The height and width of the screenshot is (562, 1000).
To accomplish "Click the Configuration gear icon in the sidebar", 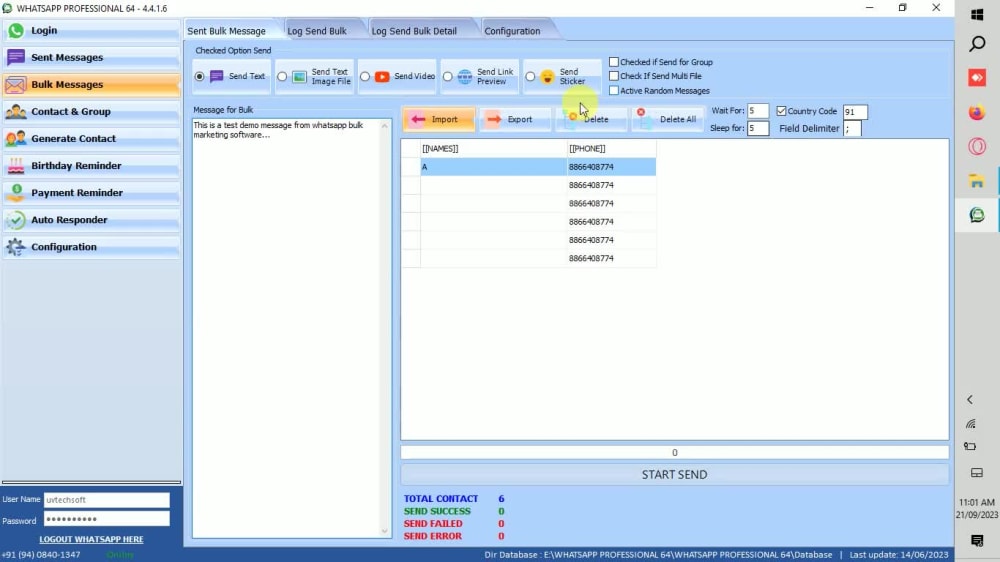I will pyautogui.click(x=16, y=247).
